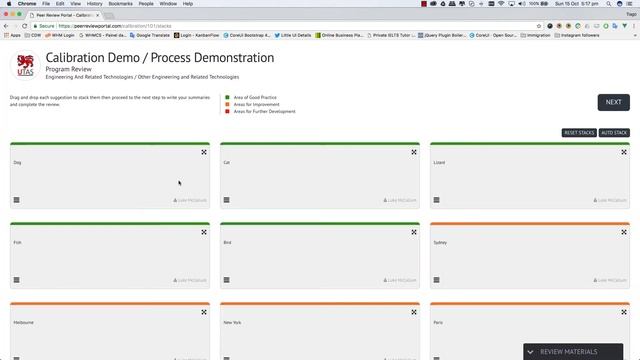640x360 pixels.
Task: Open the Google Translate bookmark
Action: [150, 36]
